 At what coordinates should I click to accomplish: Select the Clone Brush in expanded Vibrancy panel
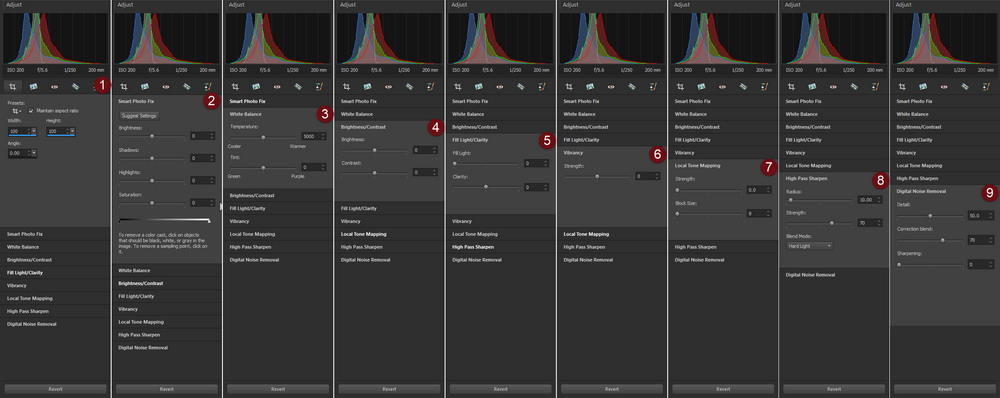click(652, 86)
